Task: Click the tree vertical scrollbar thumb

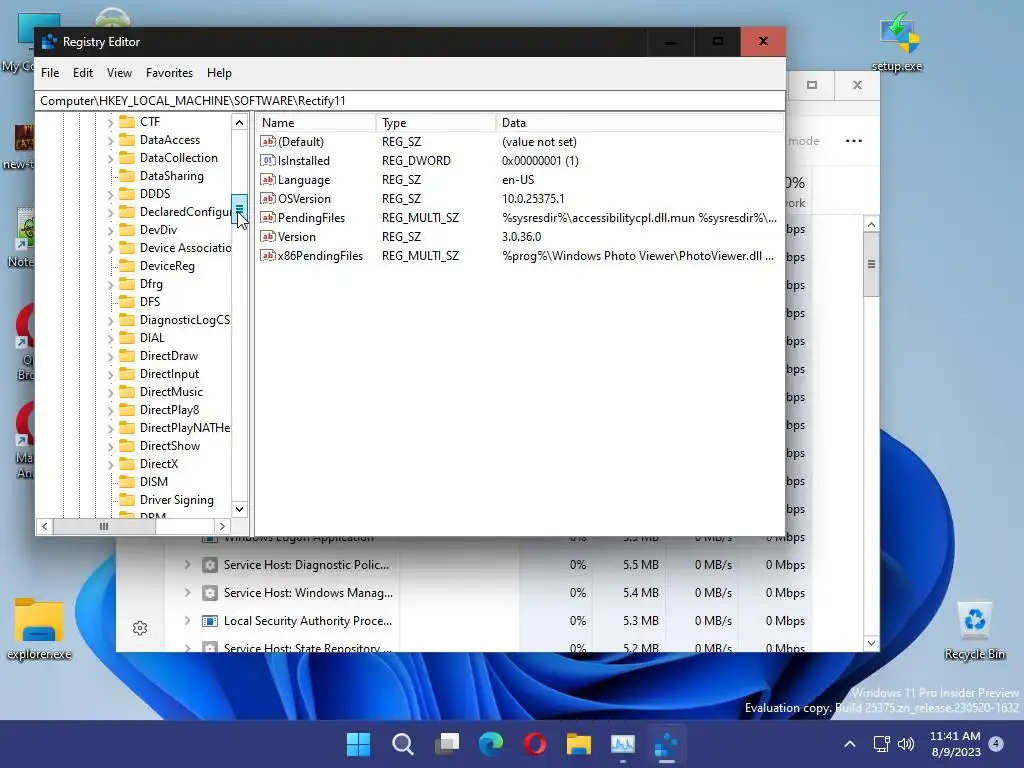Action: coord(239,209)
